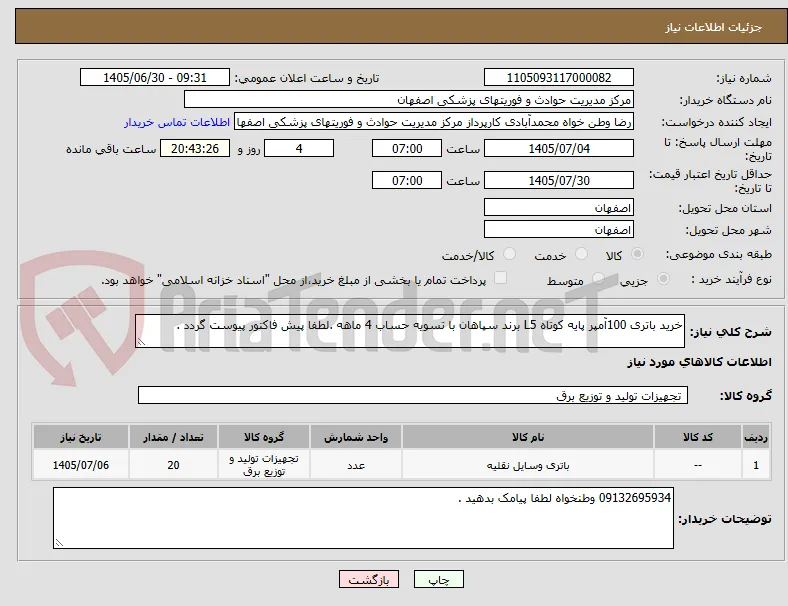Click the اطلاعات کالاهای مورد نیاز heading
Screen dimensions: 788x606
coord(699,362)
